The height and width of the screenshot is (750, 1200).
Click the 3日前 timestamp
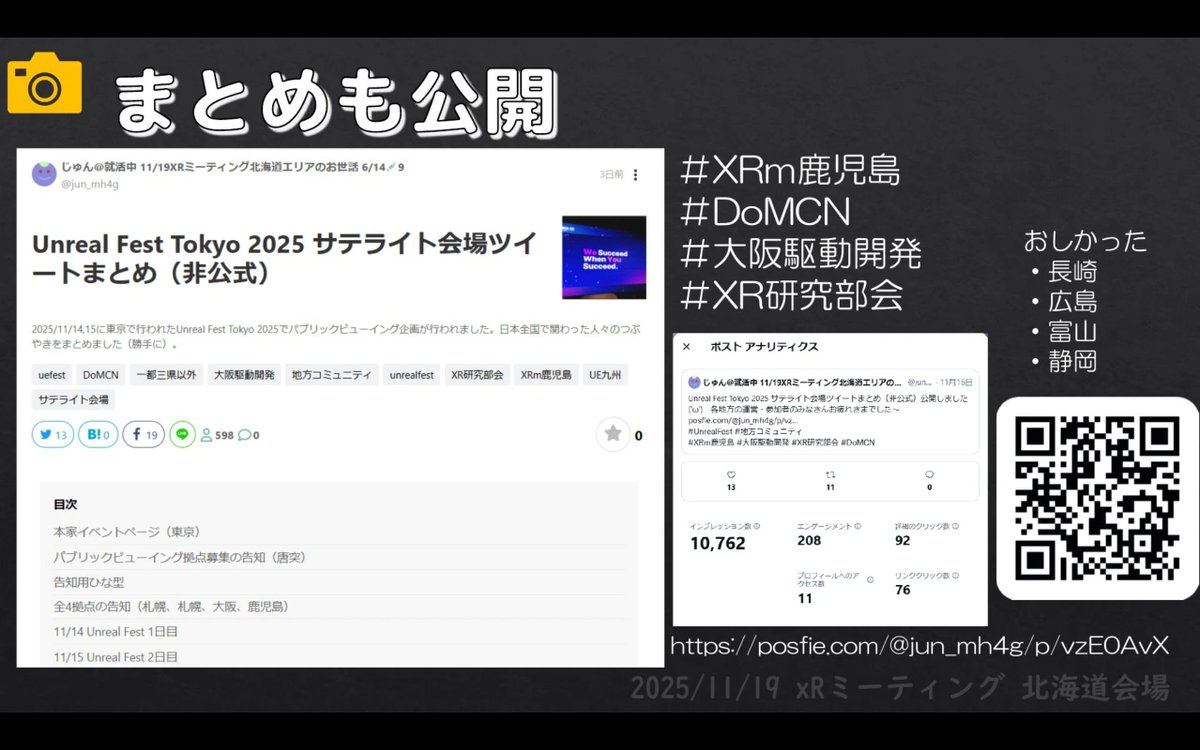coord(611,175)
